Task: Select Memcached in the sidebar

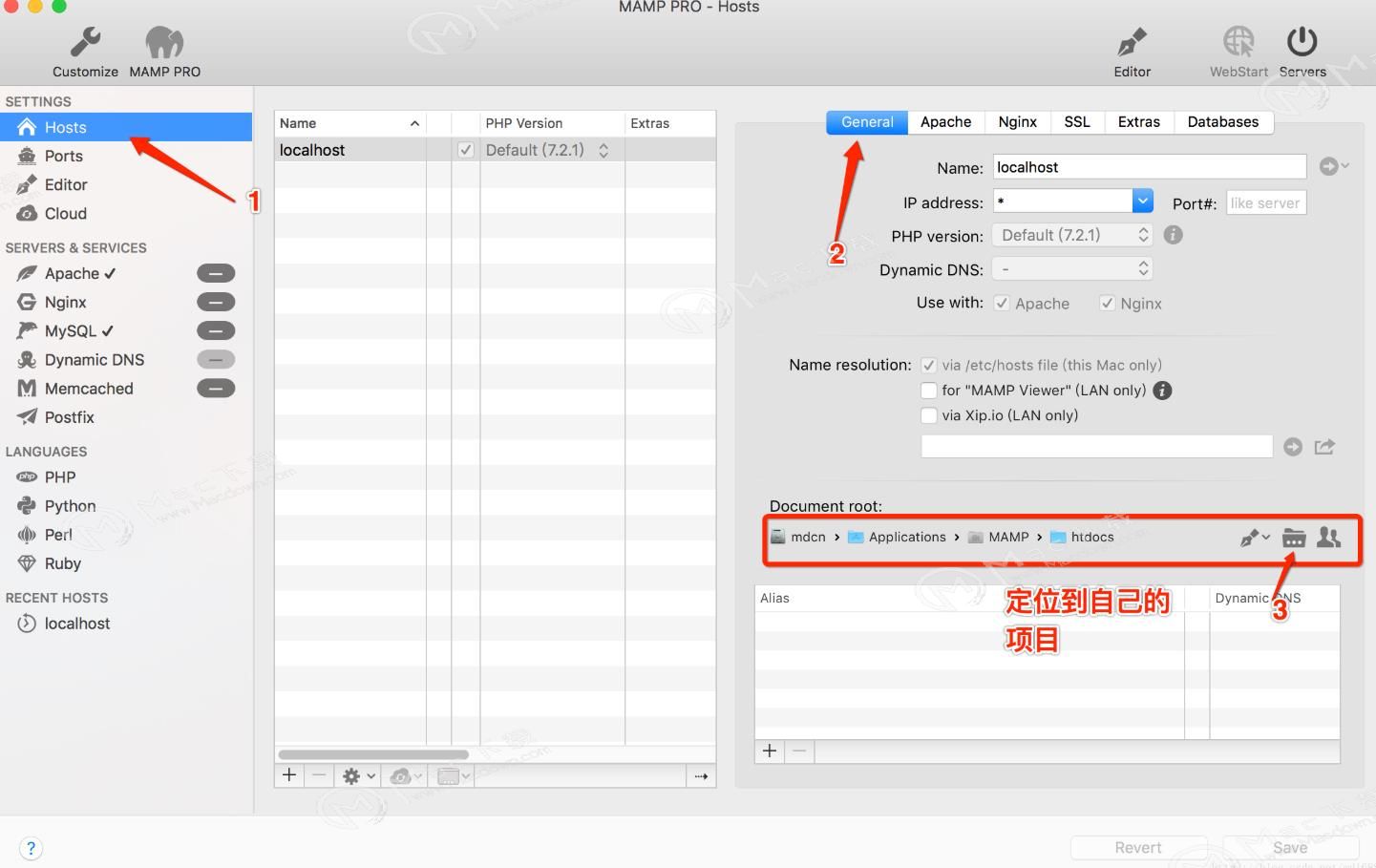Action: click(88, 388)
